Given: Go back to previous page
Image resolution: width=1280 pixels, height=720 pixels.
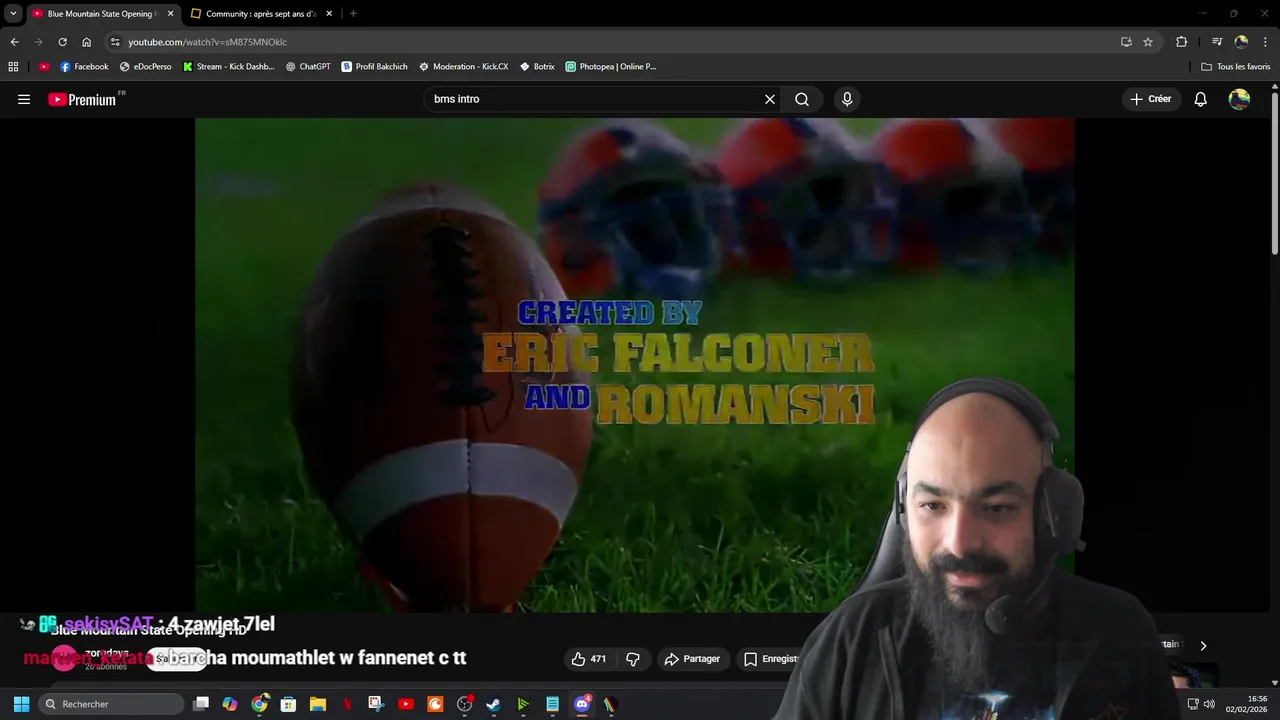Looking at the screenshot, I should click(x=14, y=42).
